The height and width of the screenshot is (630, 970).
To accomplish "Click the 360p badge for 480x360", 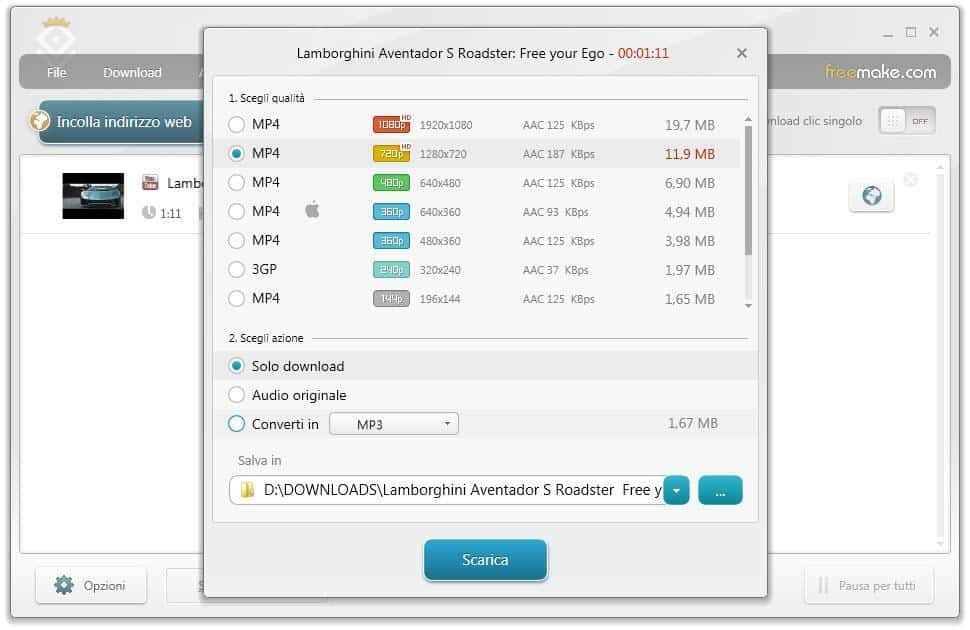I will point(391,240).
